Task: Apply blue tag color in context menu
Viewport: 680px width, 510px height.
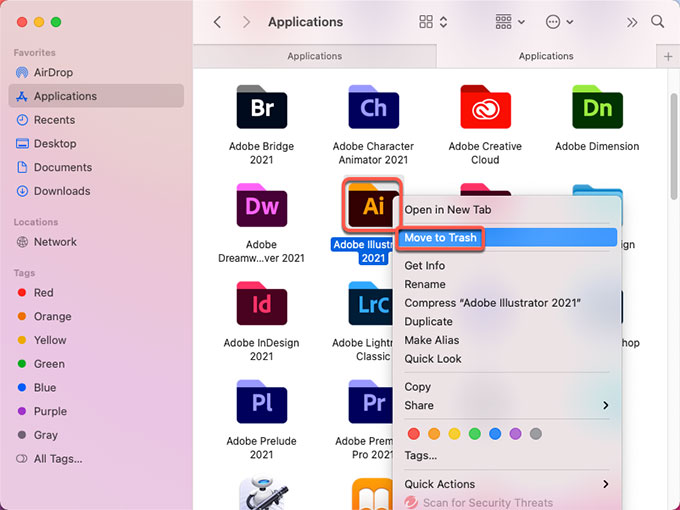Action: [x=495, y=434]
